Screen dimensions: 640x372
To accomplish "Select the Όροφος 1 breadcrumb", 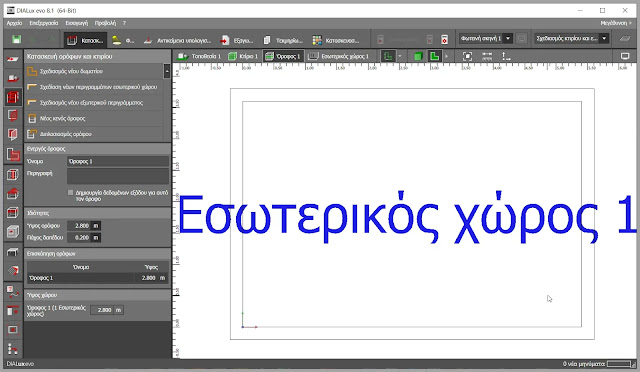I will point(283,56).
